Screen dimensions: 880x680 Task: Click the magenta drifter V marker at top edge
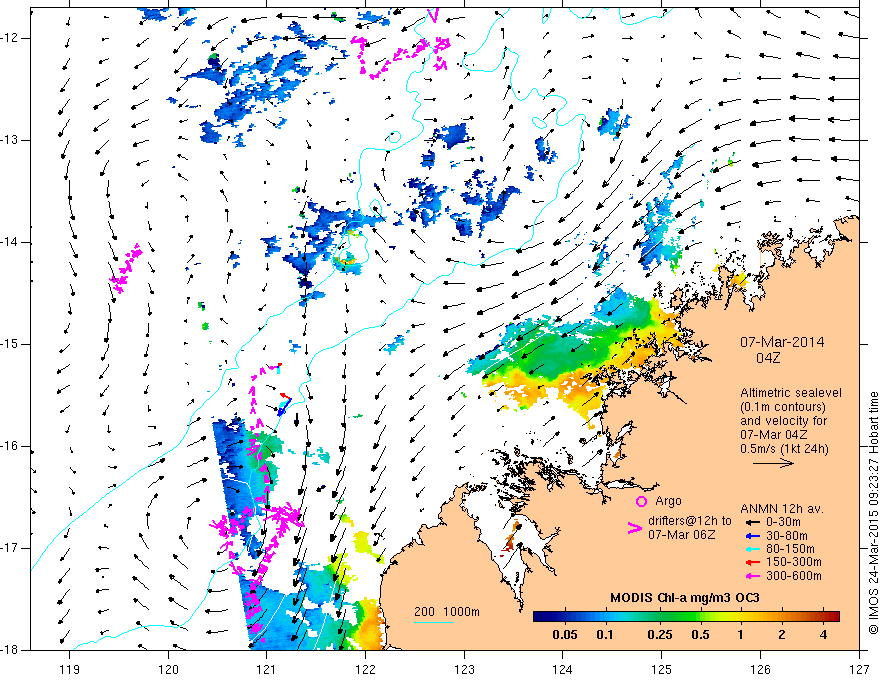tap(432, 15)
